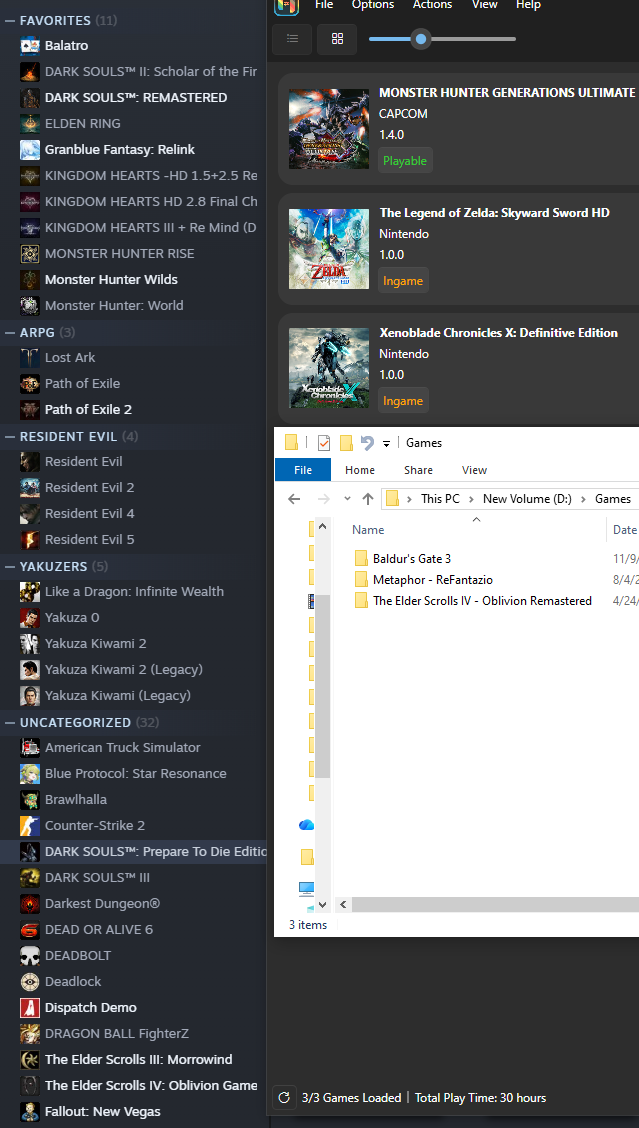Click Monster Hunter Wilds icon
This screenshot has height=1128, width=639.
tap(30, 280)
